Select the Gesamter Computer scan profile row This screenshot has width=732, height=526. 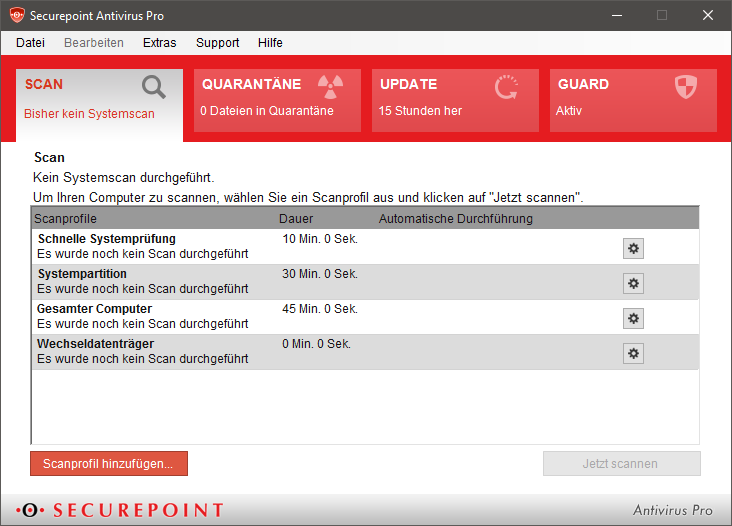pos(300,317)
